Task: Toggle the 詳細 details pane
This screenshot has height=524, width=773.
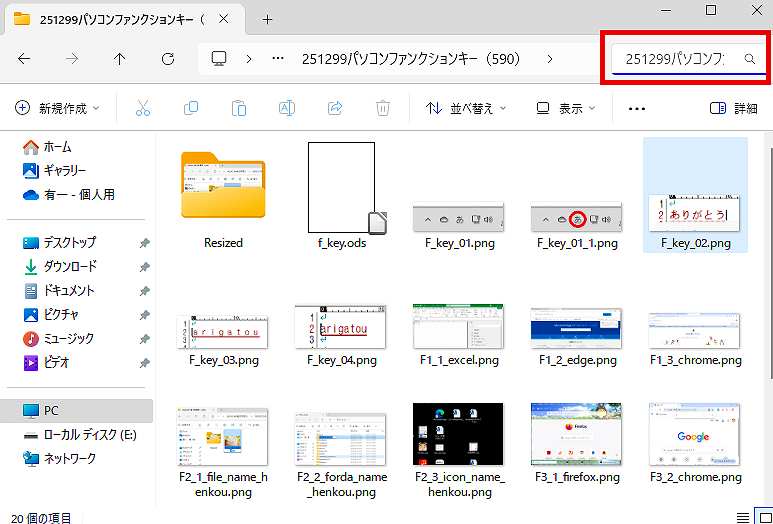Action: [x=733, y=108]
